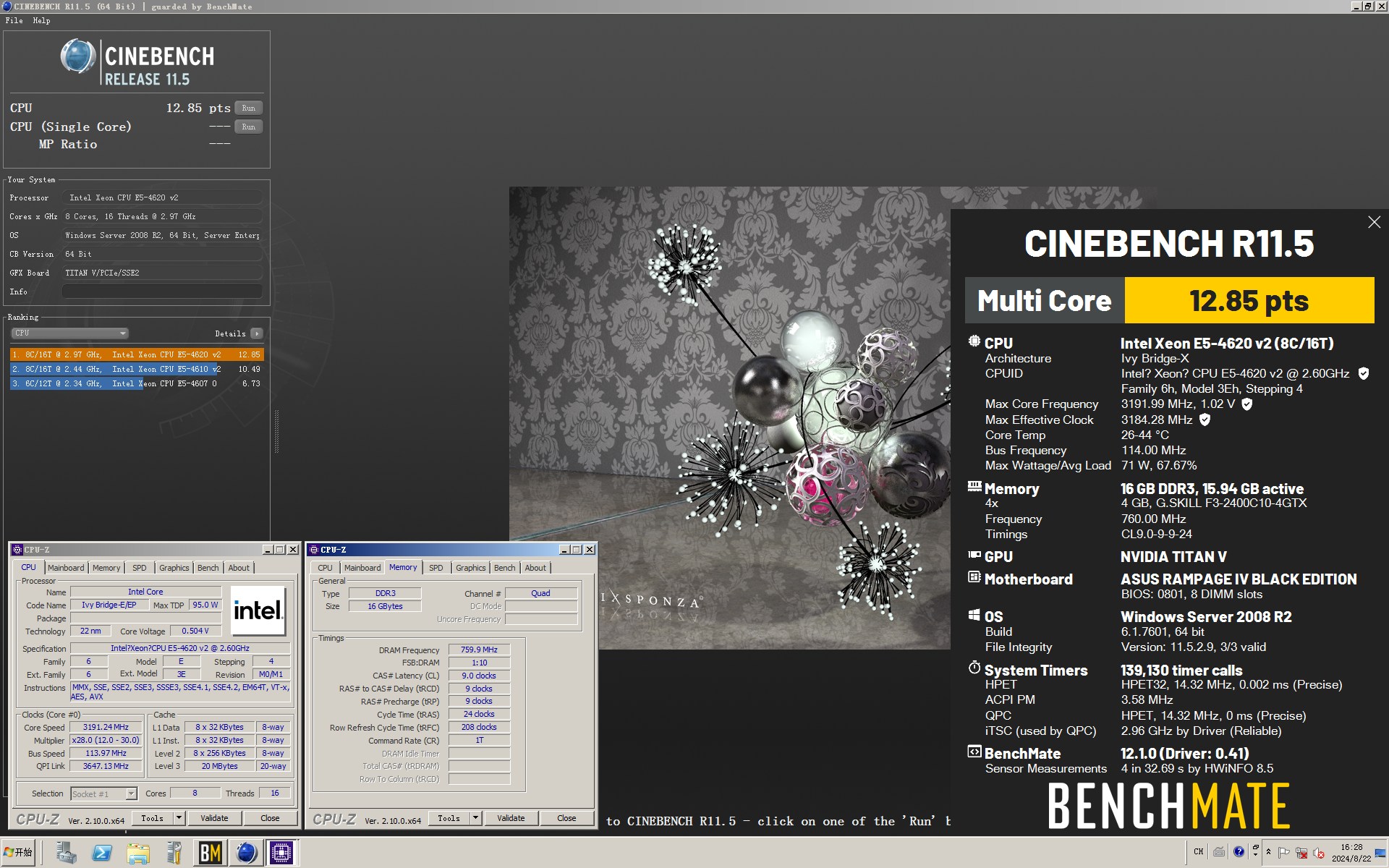Image resolution: width=1389 pixels, height=868 pixels.
Task: Select ranking row Xeon E5-4607 6.73
Action: coord(137,383)
